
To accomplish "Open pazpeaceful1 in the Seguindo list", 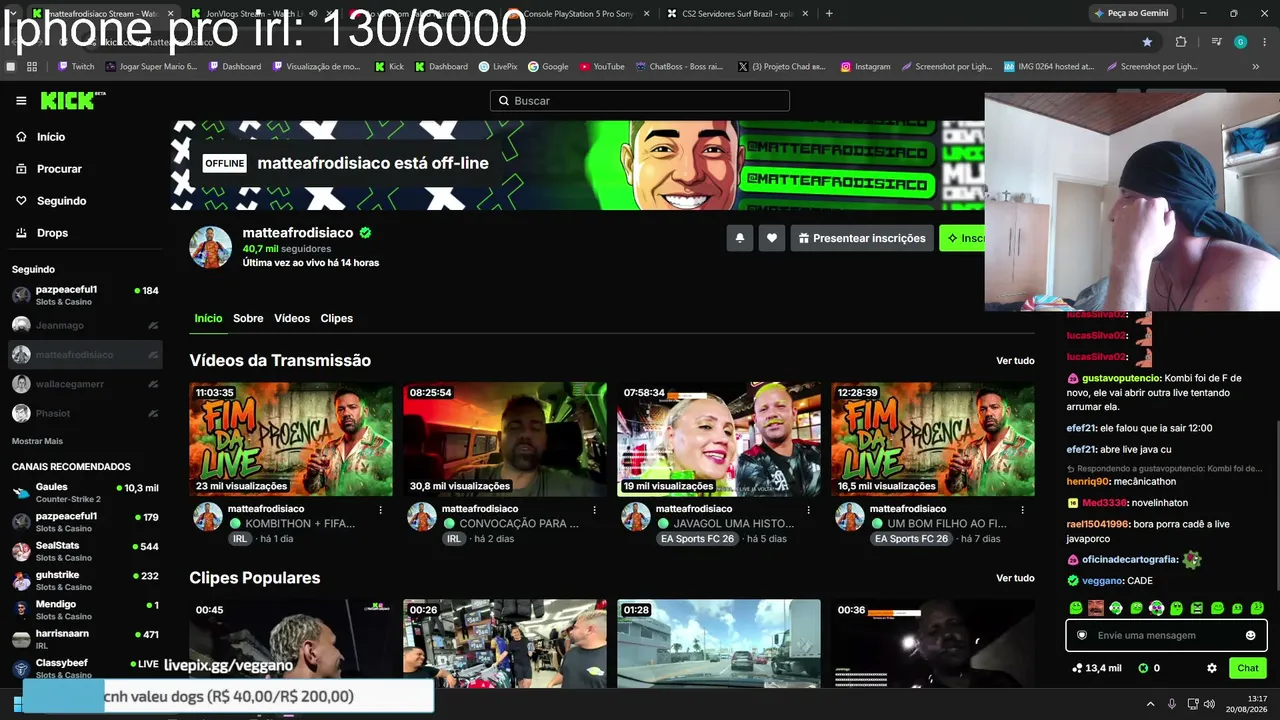I will coord(85,295).
